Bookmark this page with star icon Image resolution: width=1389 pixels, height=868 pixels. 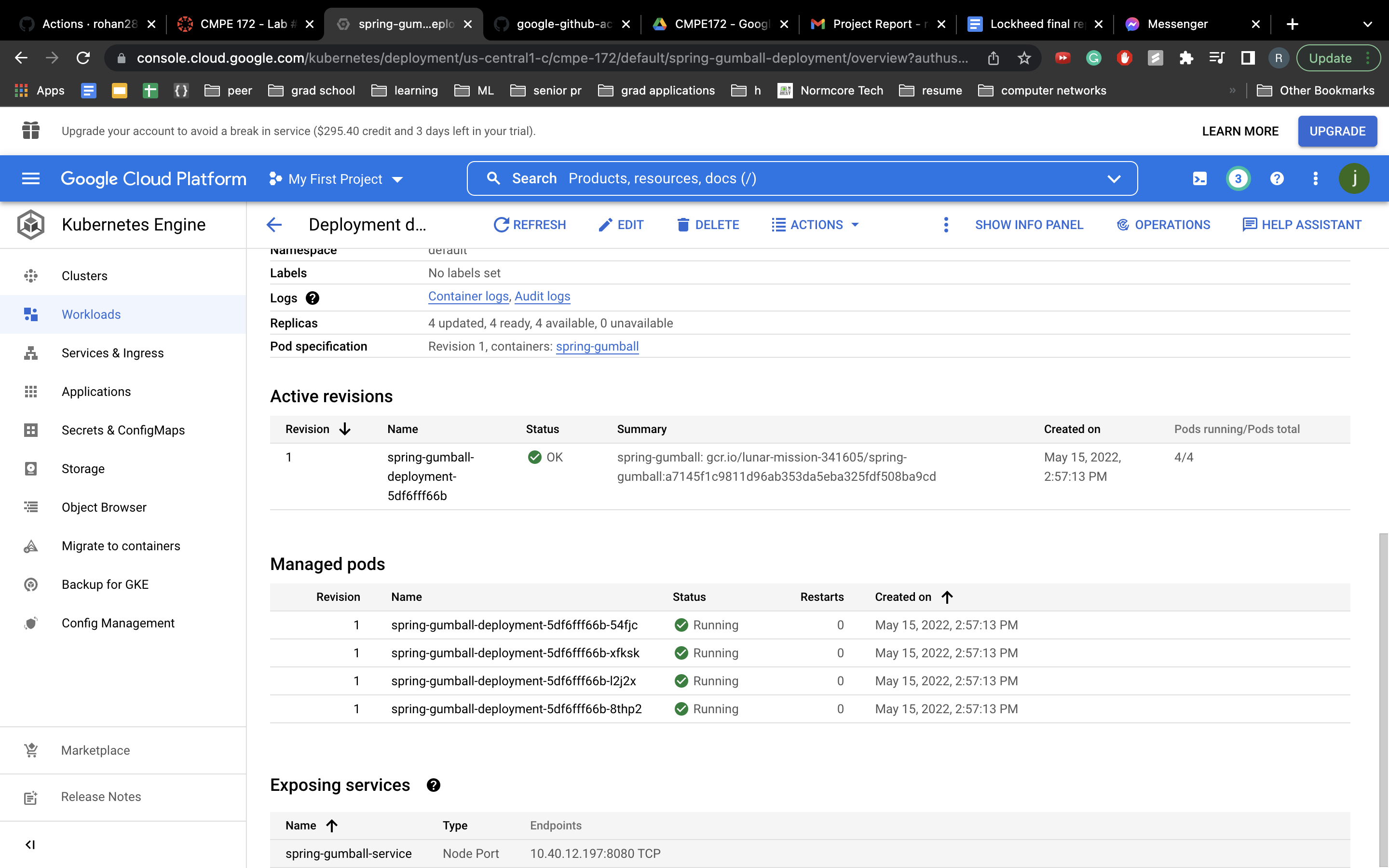click(1024, 58)
